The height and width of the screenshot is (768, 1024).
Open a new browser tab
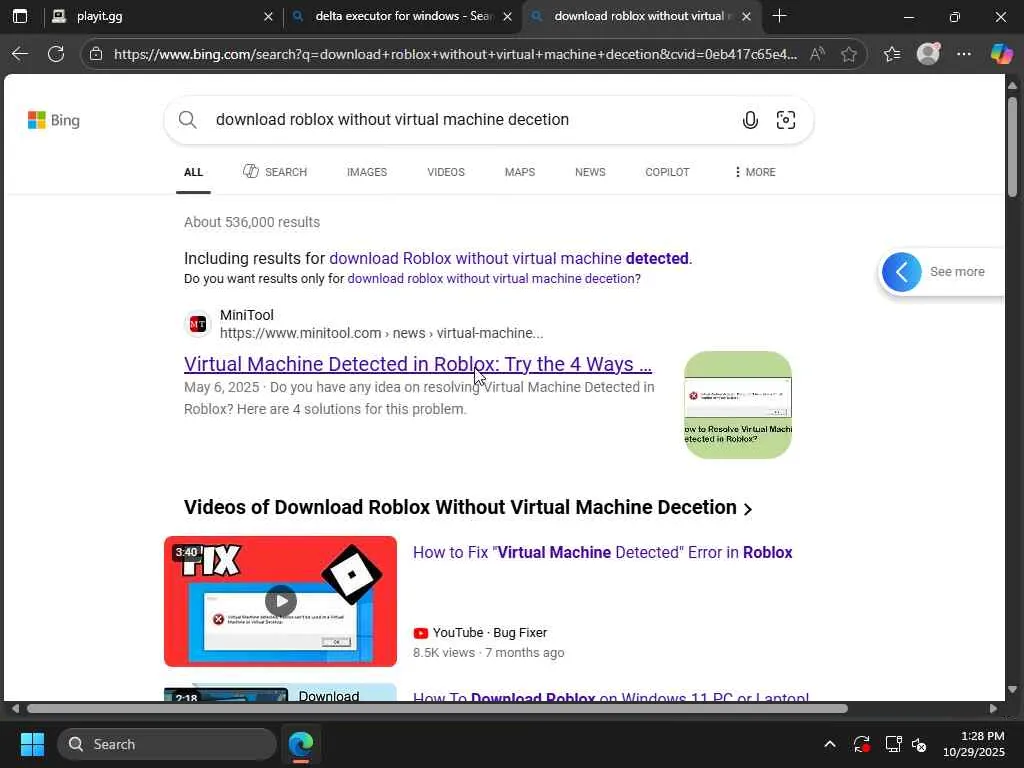(779, 16)
